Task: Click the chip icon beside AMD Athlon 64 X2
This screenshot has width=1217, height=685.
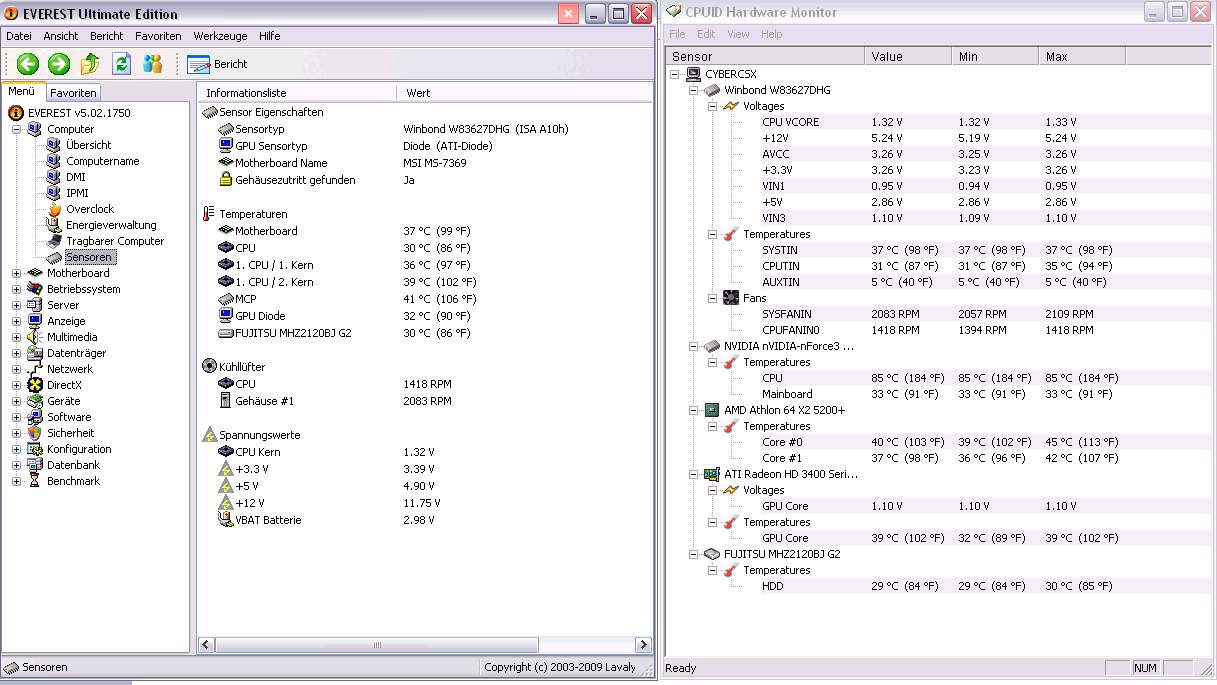Action: point(712,410)
